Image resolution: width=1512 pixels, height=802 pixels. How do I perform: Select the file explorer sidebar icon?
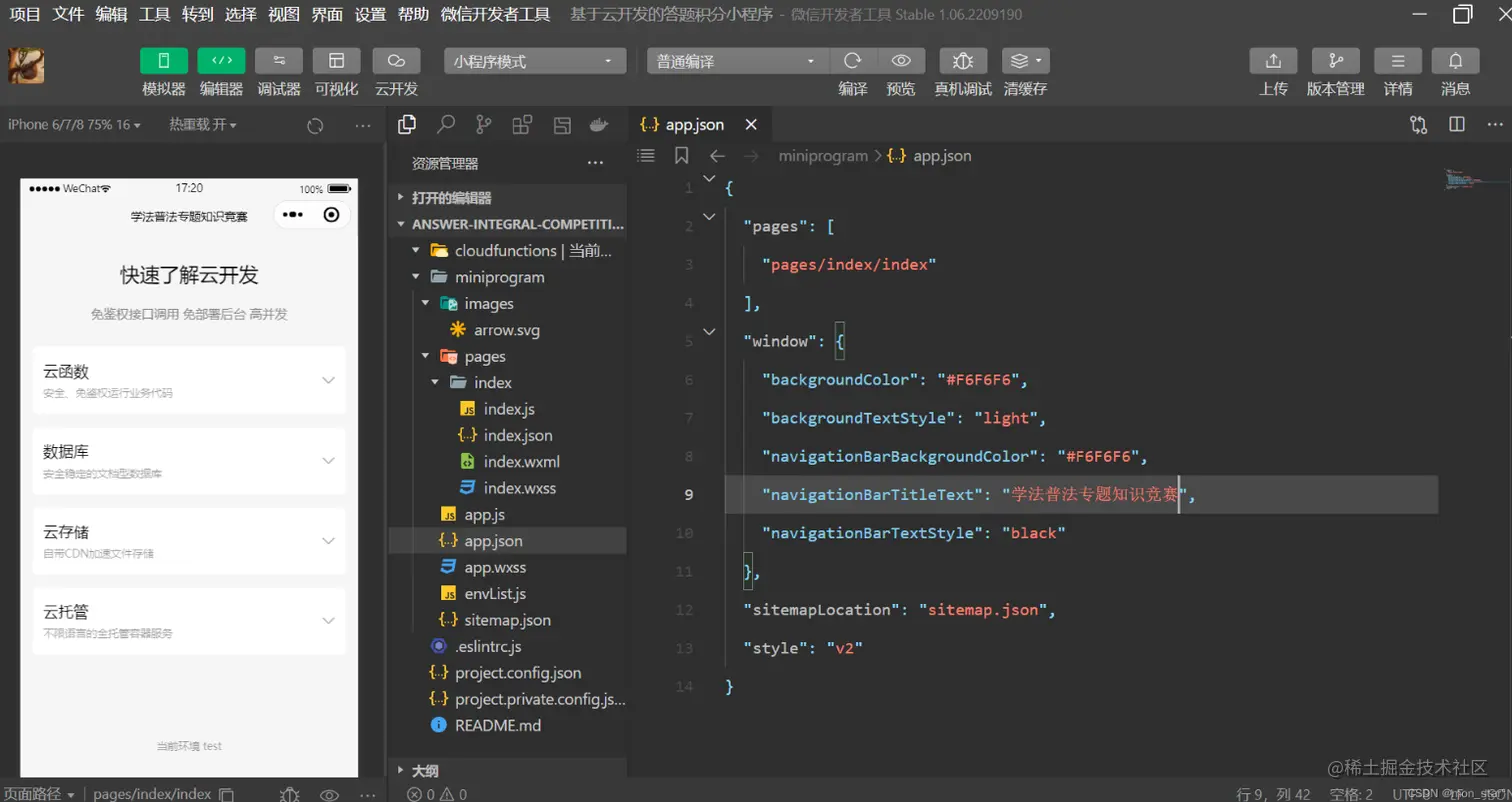(x=407, y=125)
